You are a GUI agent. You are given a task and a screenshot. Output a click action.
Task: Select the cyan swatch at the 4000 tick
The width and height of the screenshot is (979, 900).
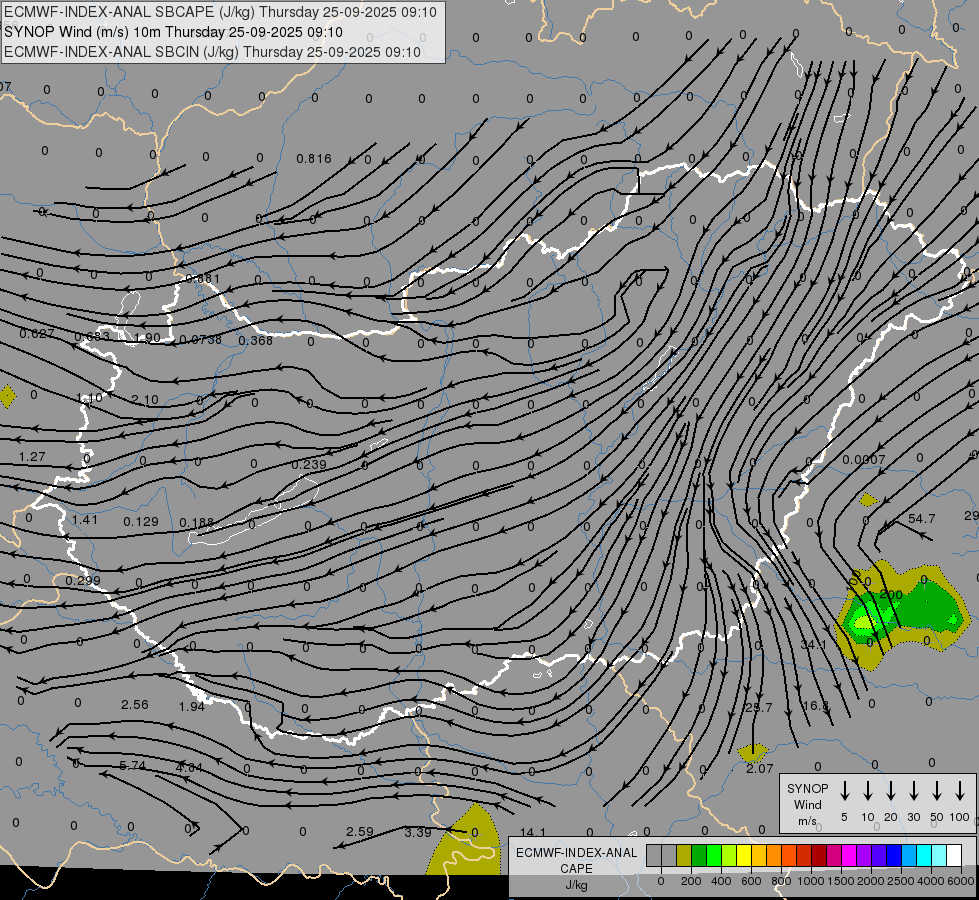pyautogui.click(x=923, y=855)
